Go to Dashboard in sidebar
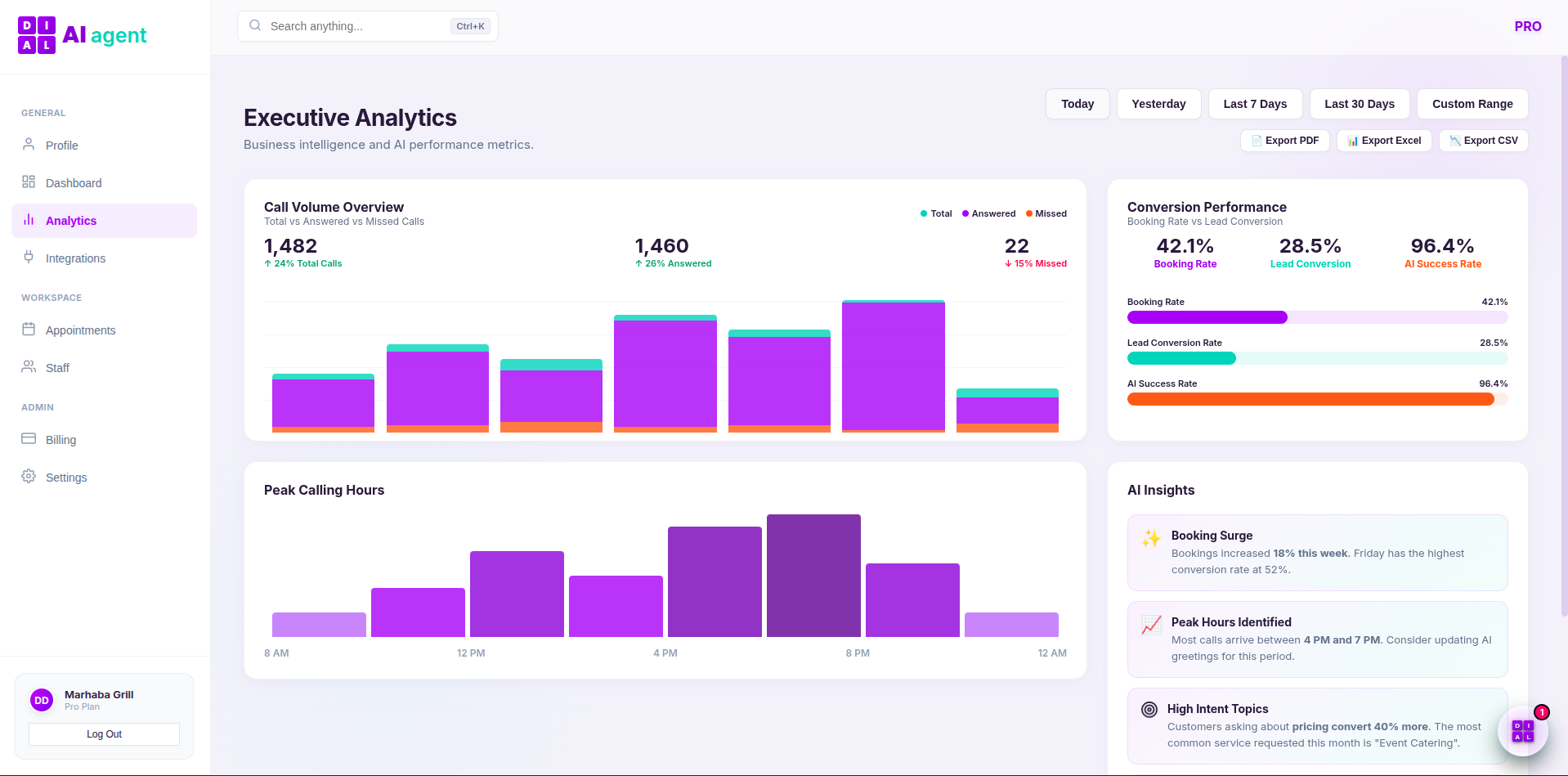The width and height of the screenshot is (1568, 776). coord(104,183)
